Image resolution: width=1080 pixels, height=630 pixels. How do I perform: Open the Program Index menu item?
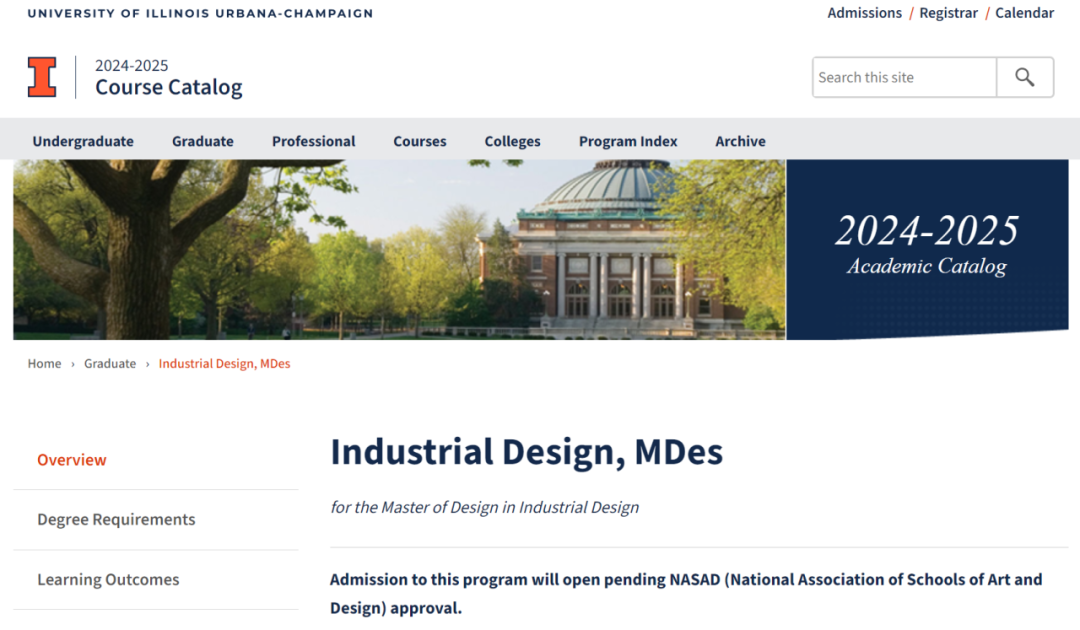pos(628,141)
